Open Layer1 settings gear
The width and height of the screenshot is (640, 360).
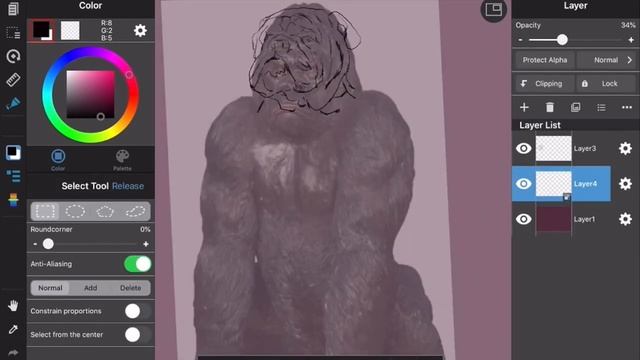click(625, 219)
